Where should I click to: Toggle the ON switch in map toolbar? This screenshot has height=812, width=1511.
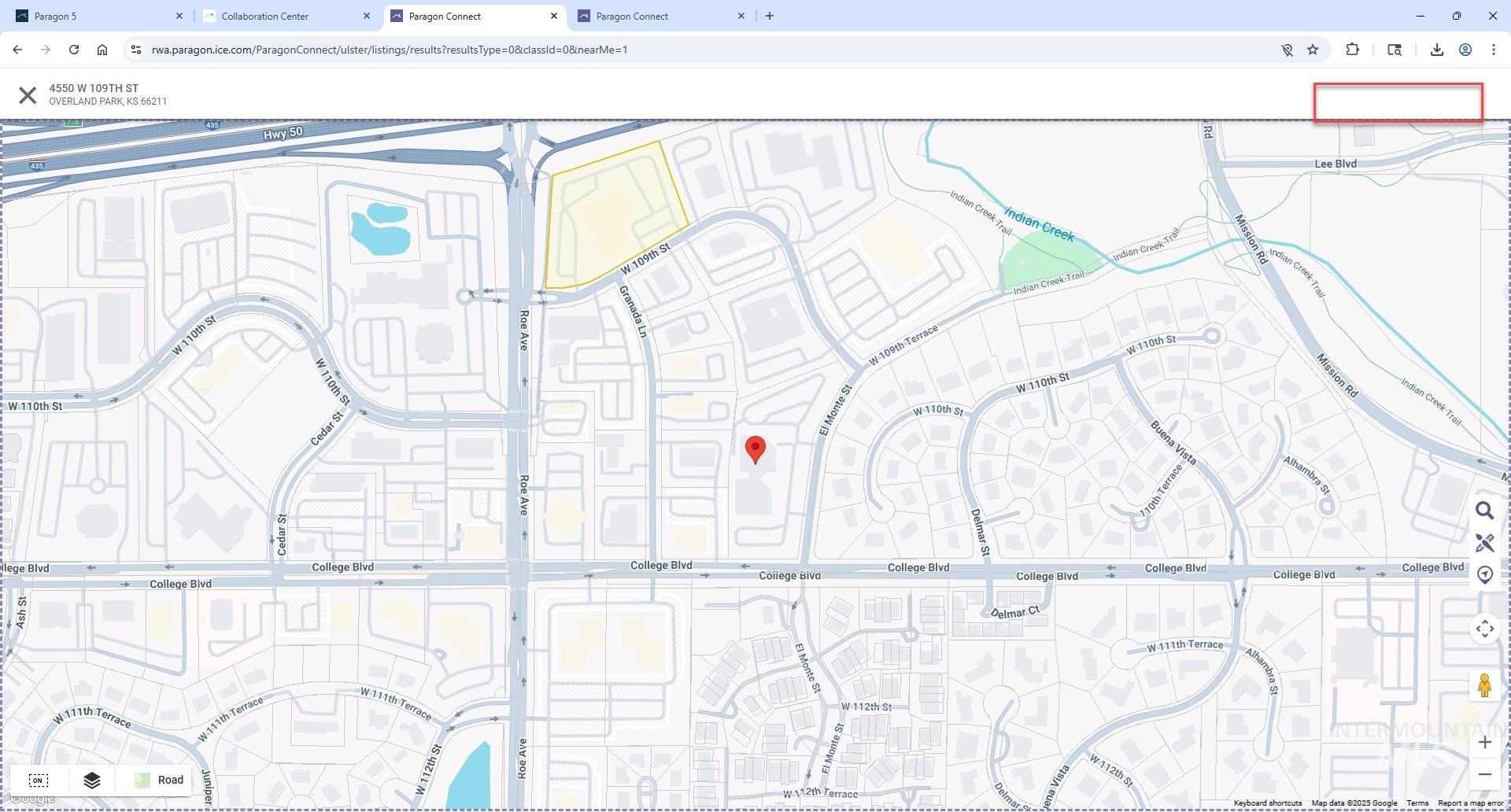[x=38, y=780]
